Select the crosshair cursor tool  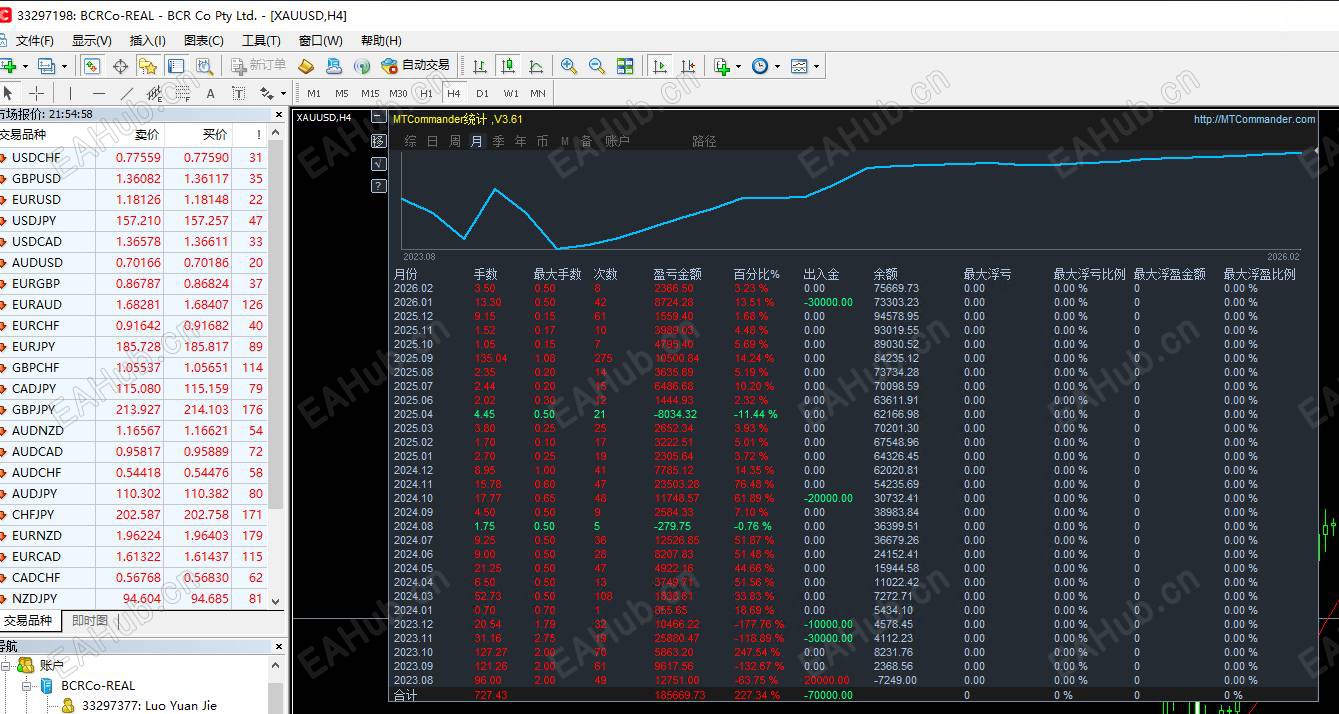(x=36, y=93)
